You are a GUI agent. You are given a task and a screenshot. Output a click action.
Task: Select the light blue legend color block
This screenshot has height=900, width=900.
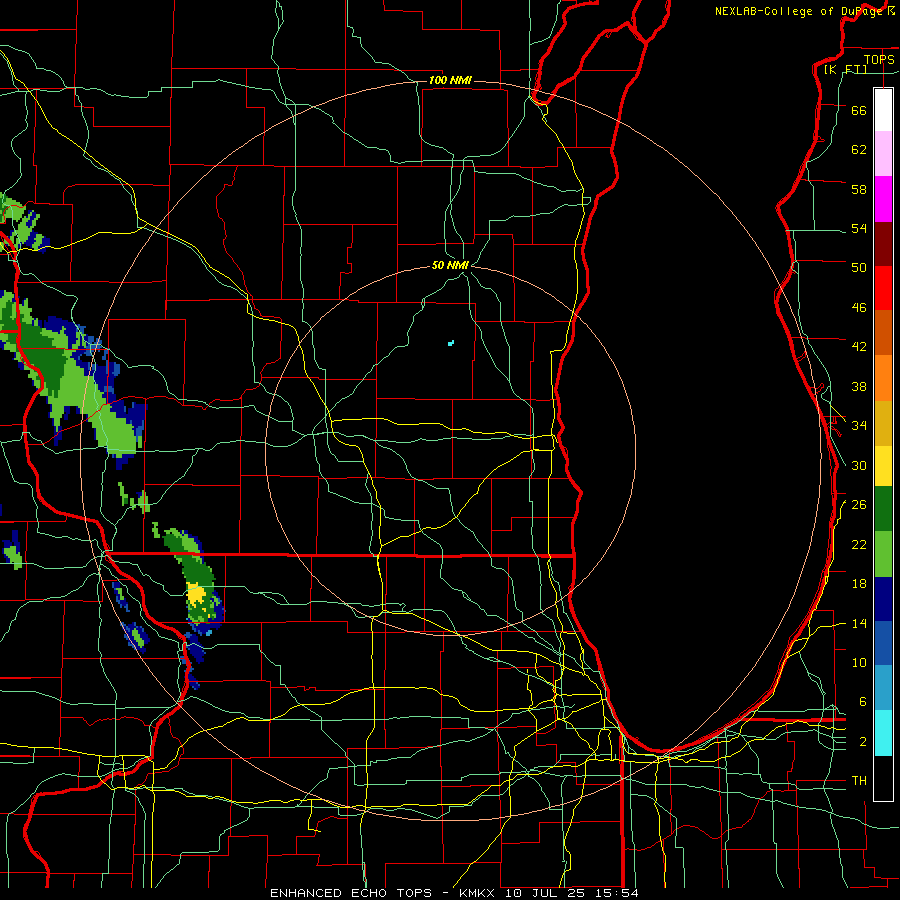[x=883, y=688]
